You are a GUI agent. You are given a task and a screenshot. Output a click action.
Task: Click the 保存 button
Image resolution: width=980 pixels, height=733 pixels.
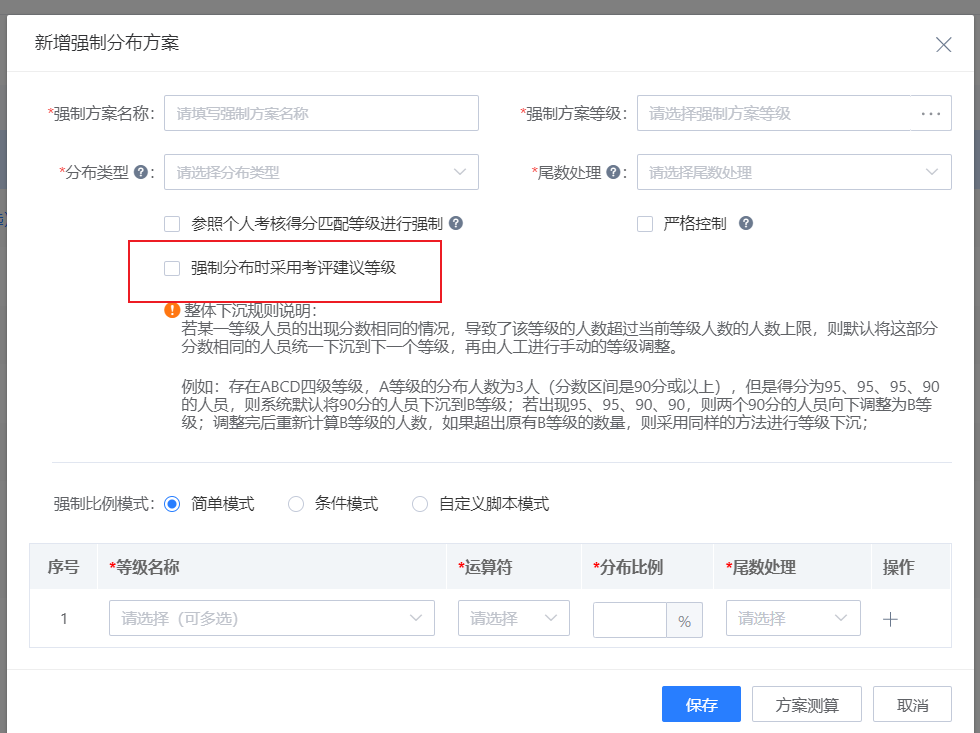[701, 704]
